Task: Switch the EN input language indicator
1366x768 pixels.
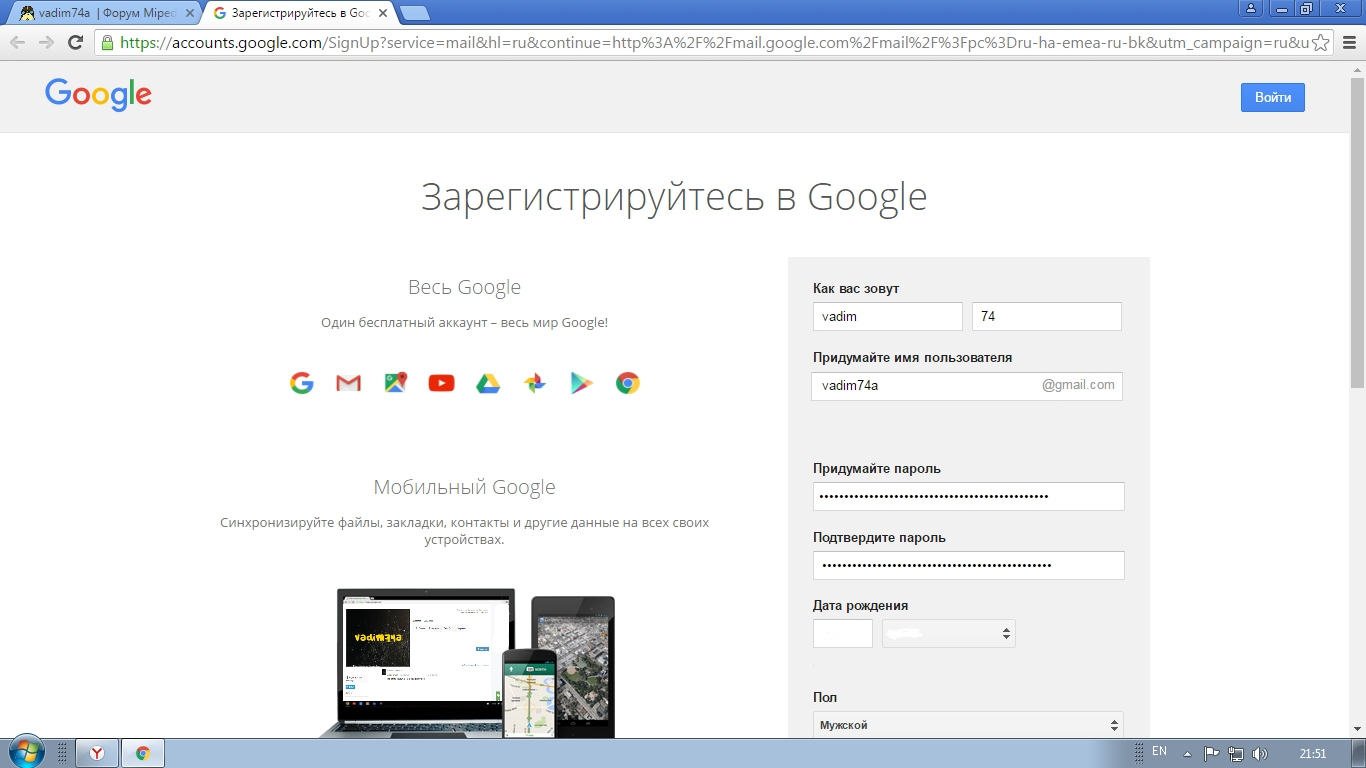Action: pos(1159,751)
